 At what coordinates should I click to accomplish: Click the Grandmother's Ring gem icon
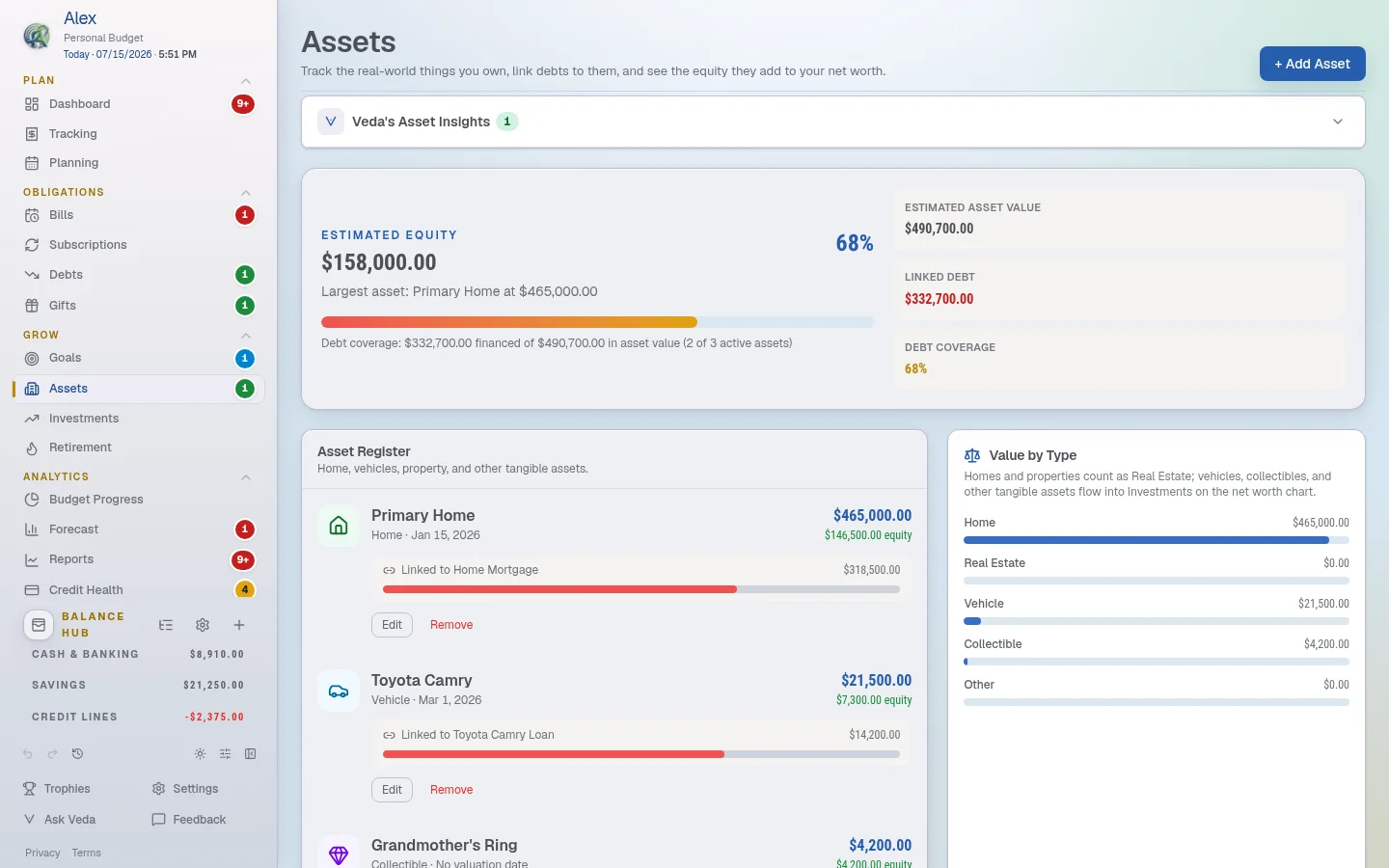(339, 854)
